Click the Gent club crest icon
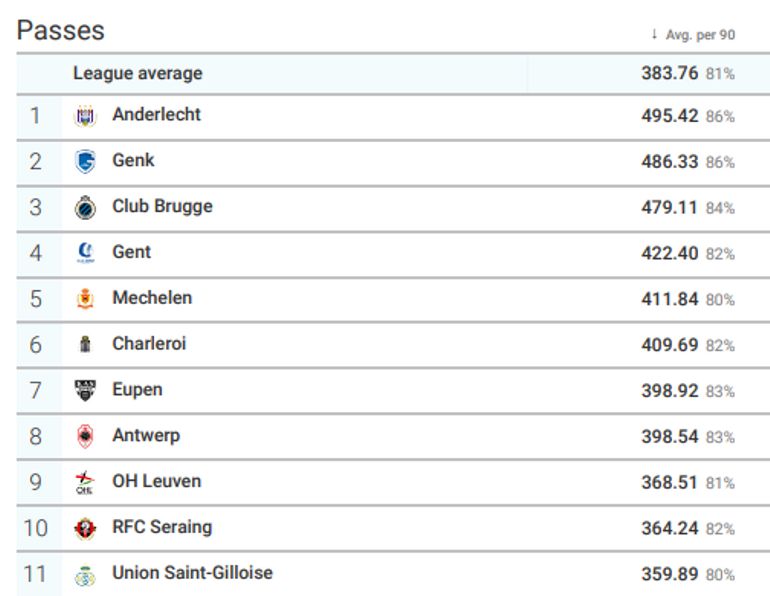Screen dimensions: 770x596 [85, 254]
